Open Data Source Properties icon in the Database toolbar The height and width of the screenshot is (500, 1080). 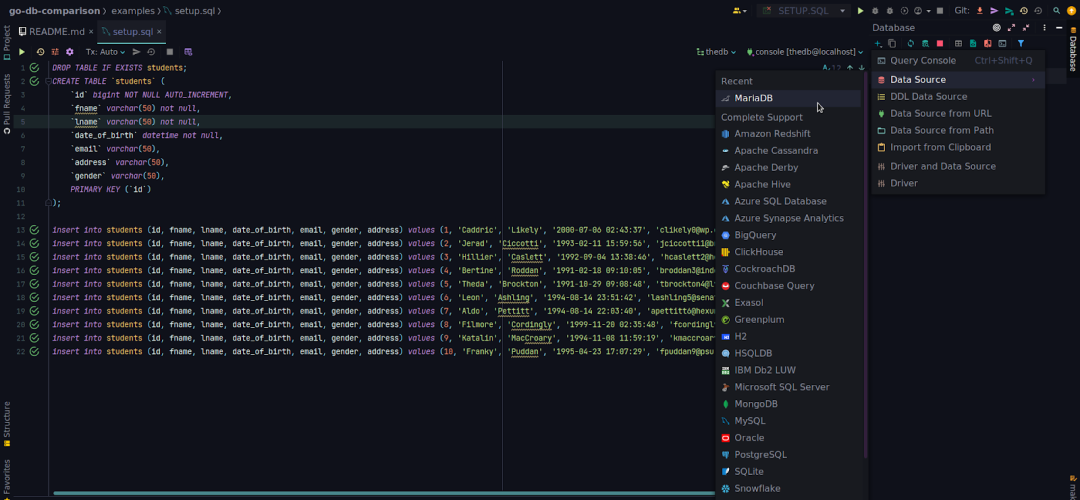coord(925,43)
